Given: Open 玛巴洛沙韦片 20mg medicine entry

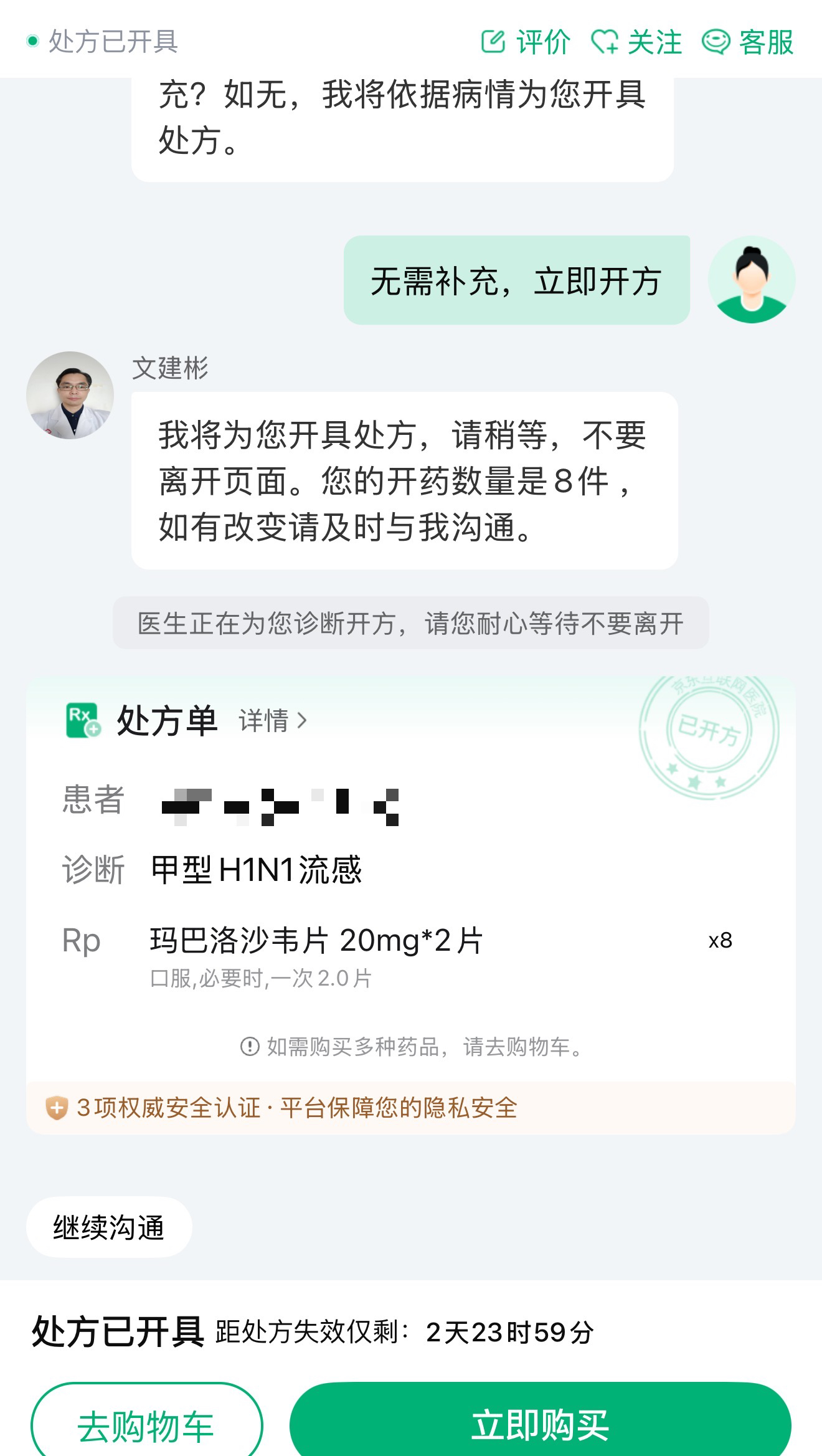Looking at the screenshot, I should coord(316,940).
